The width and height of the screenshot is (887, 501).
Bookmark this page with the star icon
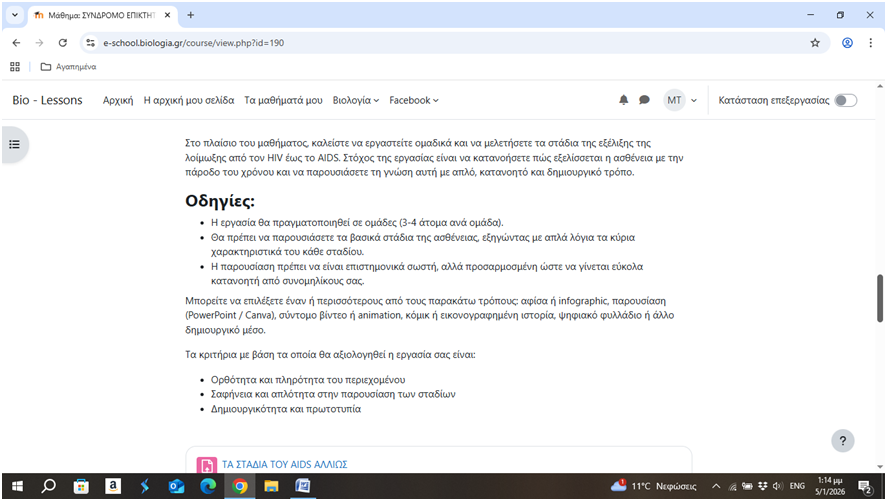coord(815,43)
